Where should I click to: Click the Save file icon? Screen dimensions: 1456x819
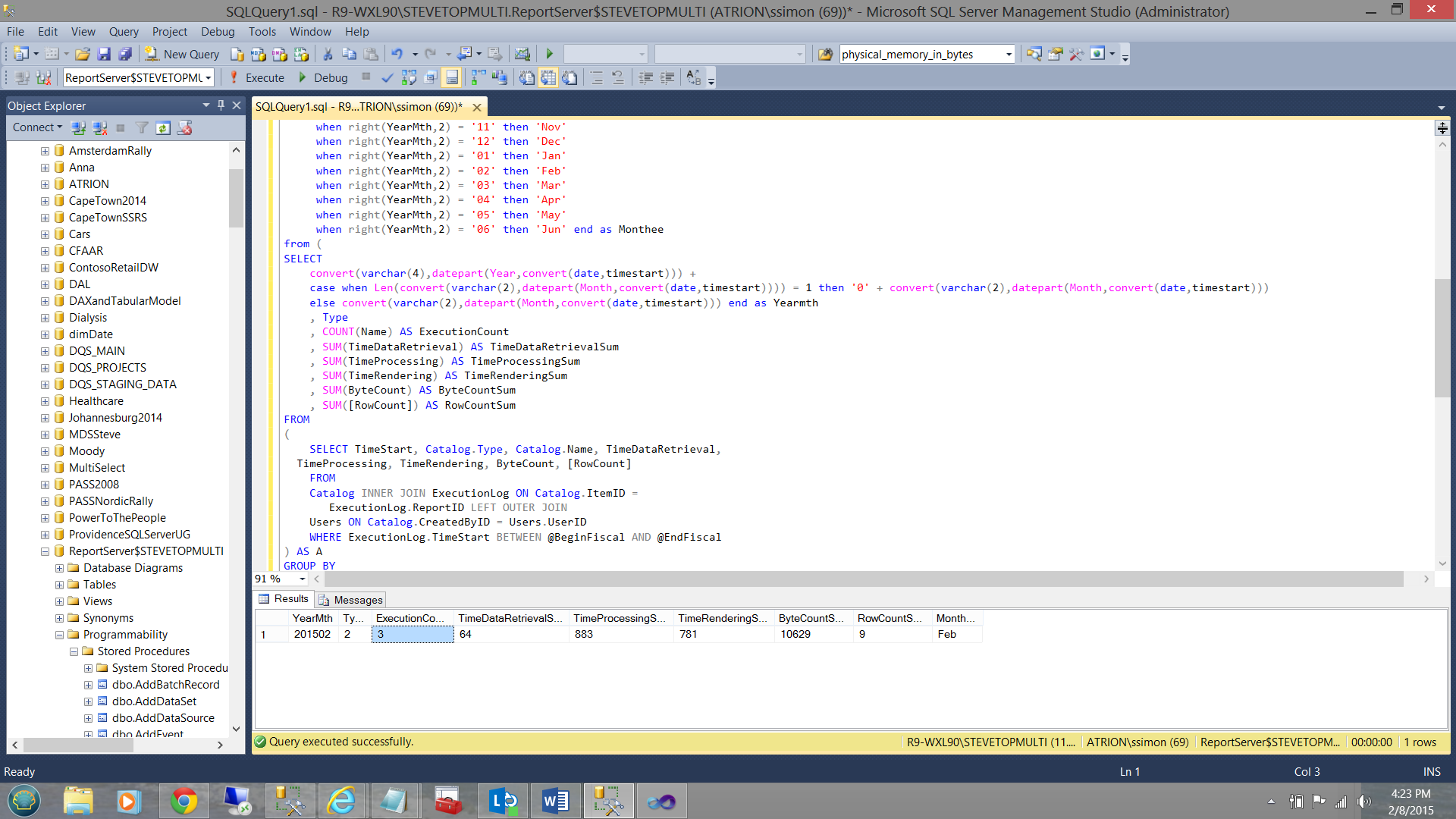[104, 54]
